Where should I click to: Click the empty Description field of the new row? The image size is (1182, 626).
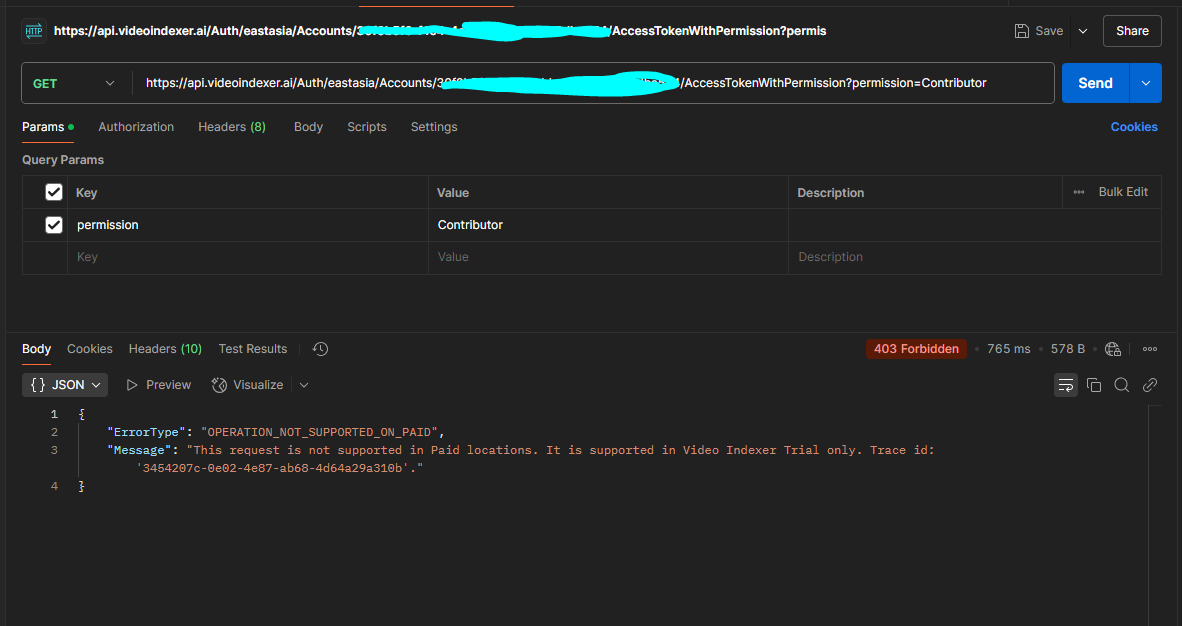coord(975,257)
